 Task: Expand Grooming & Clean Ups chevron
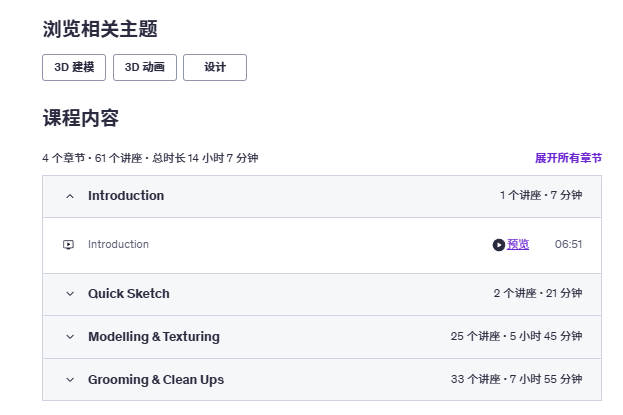click(70, 380)
